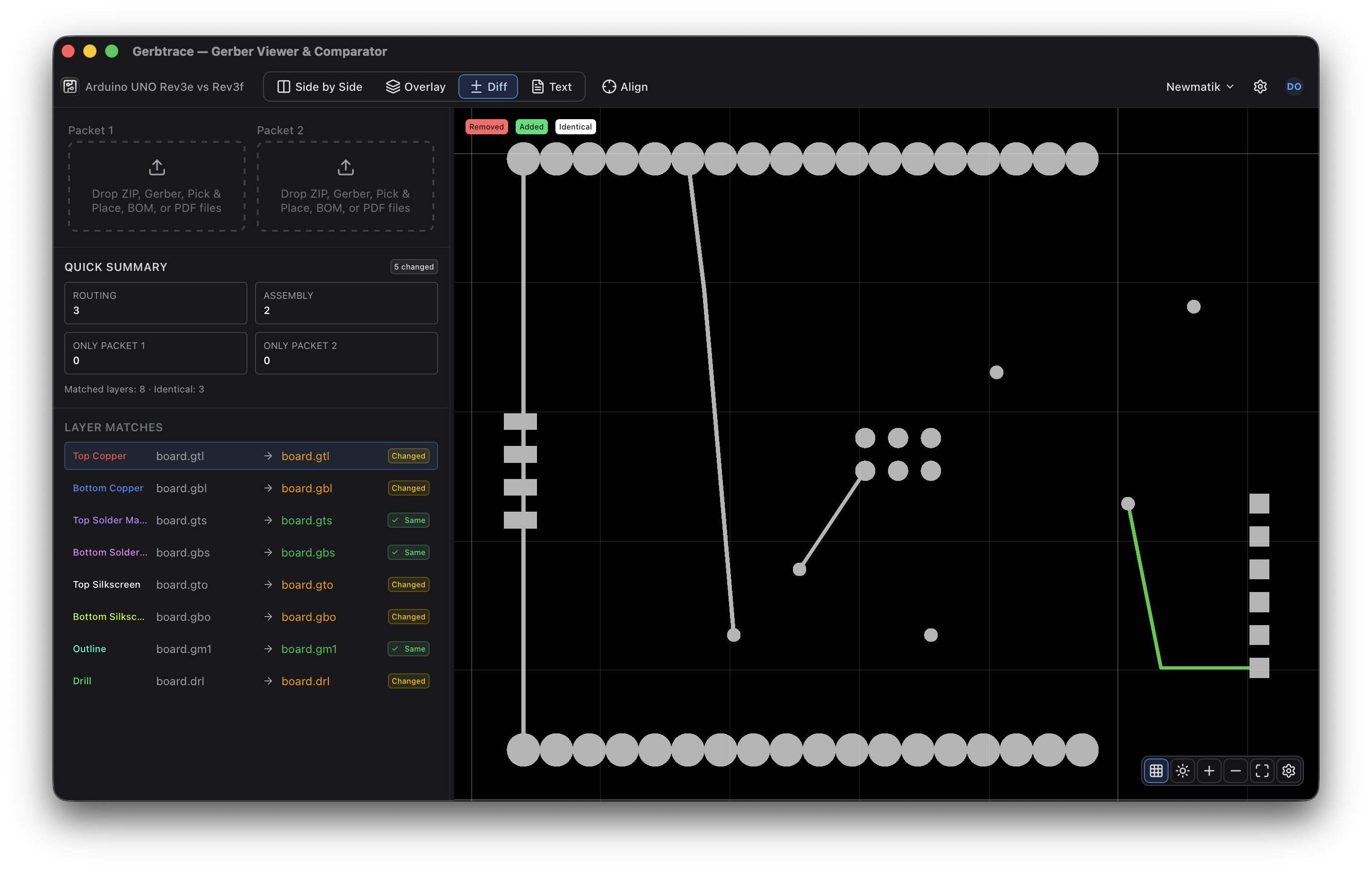Zoom in with the plus icon
The image size is (1372, 871).
1209,771
